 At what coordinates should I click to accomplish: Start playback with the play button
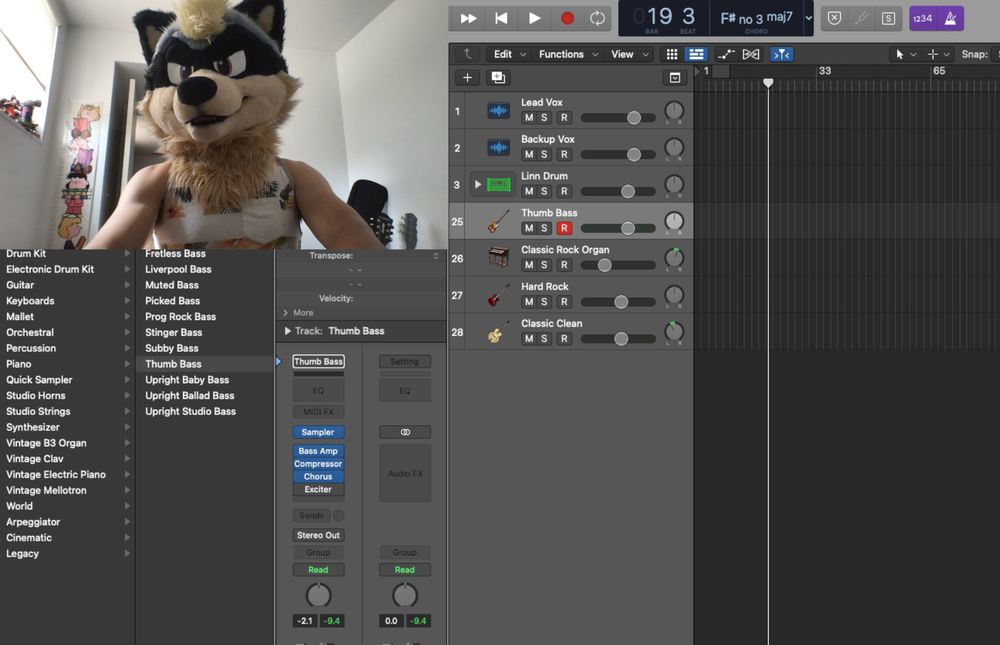[x=534, y=19]
